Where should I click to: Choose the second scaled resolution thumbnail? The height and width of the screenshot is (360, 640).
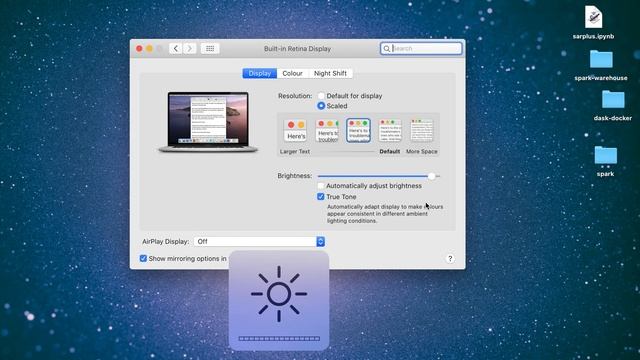(327, 131)
